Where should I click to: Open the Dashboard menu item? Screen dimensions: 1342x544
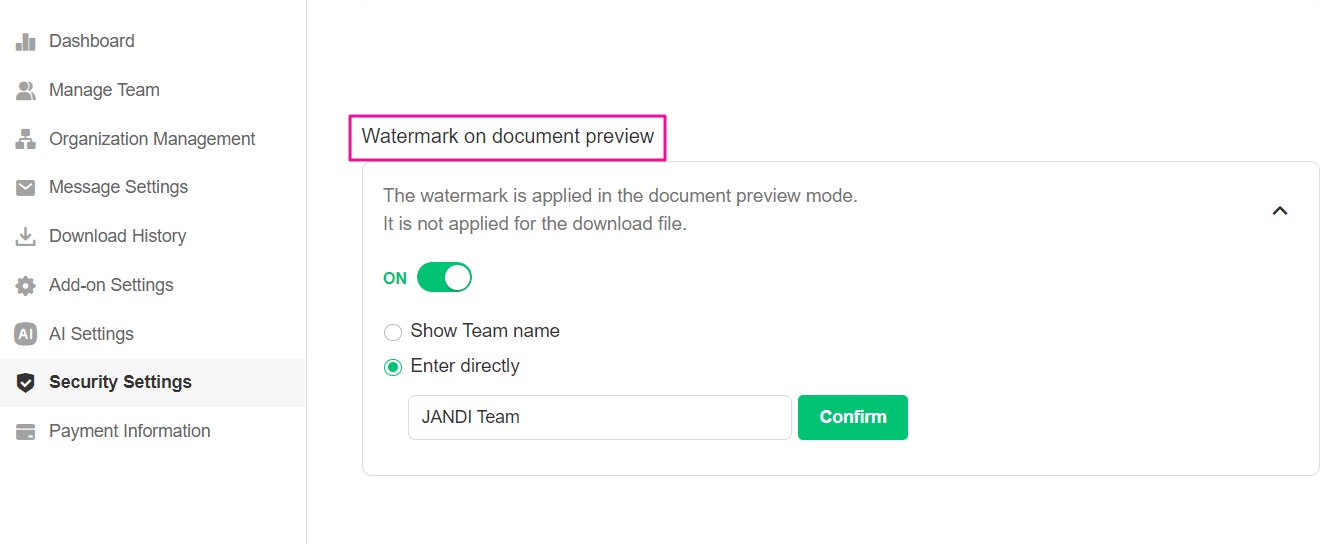click(92, 42)
